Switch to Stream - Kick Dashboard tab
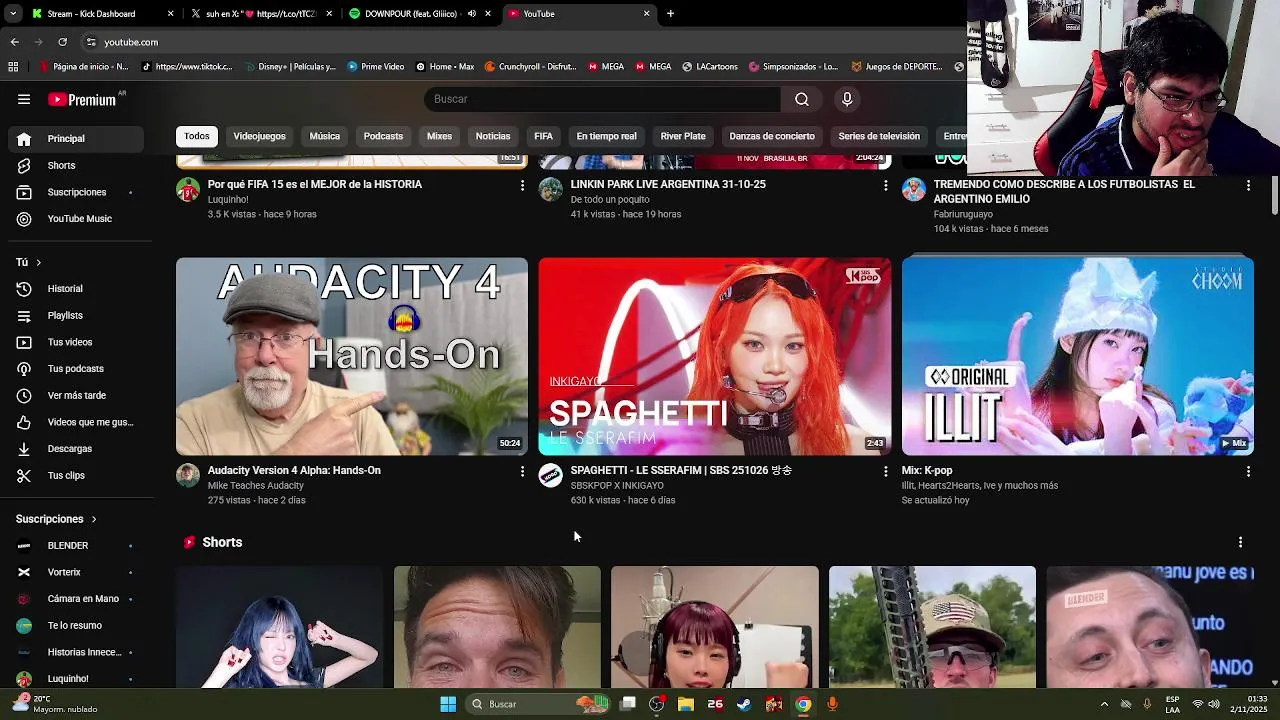The image size is (1280, 720). (103, 14)
